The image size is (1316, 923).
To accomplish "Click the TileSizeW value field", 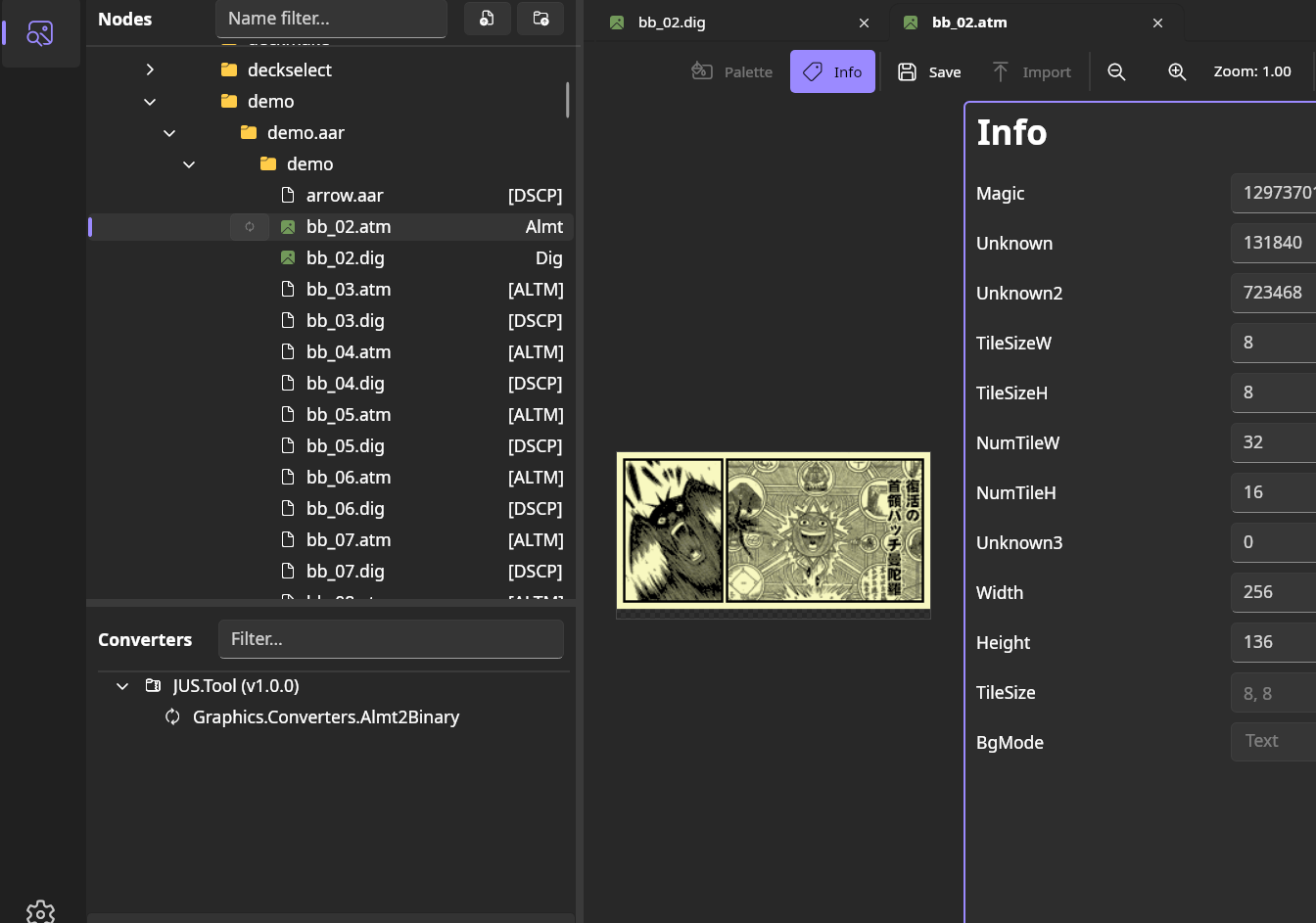I will pyautogui.click(x=1273, y=343).
